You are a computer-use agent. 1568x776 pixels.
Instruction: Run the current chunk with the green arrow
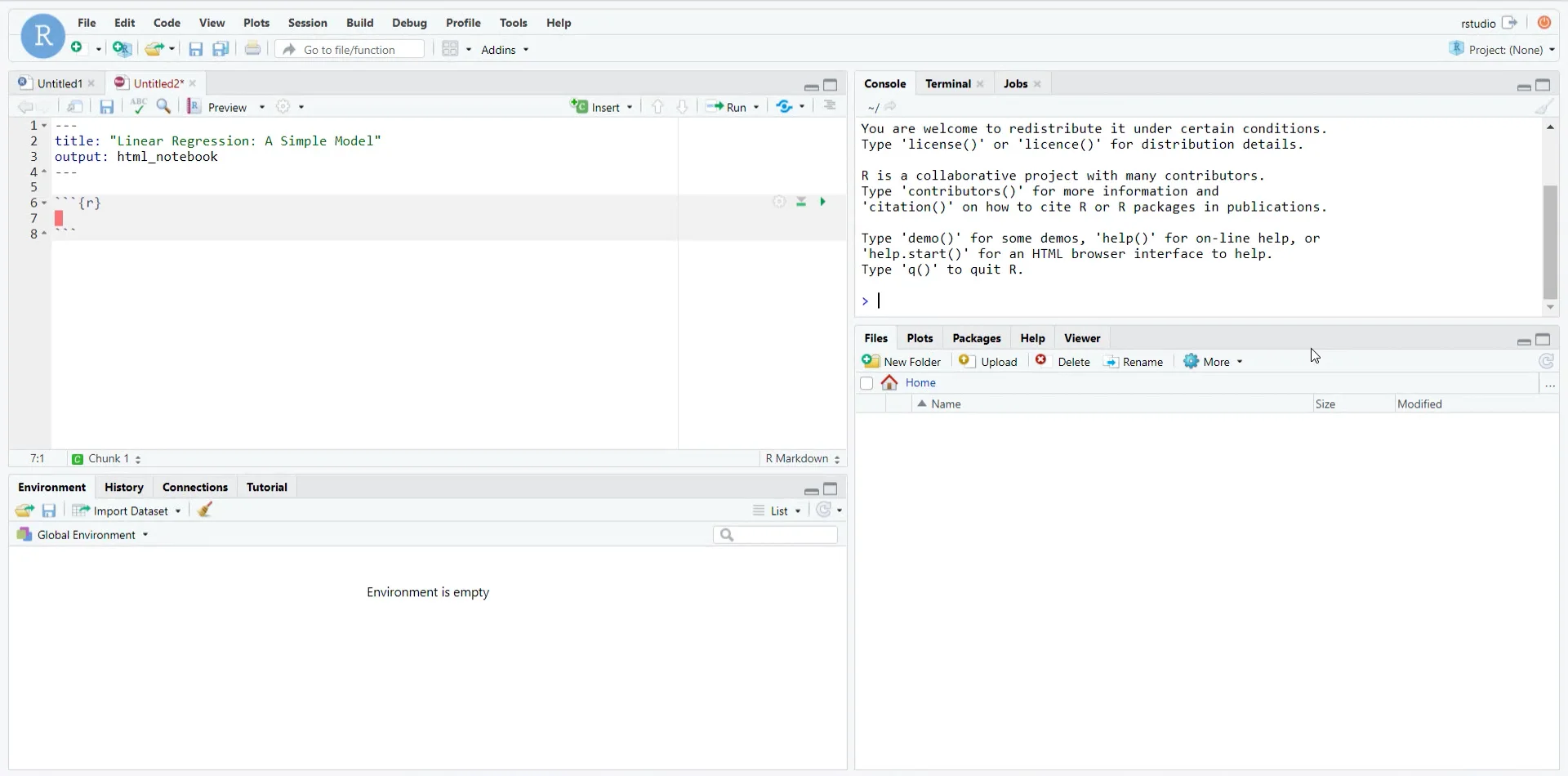coord(823,202)
